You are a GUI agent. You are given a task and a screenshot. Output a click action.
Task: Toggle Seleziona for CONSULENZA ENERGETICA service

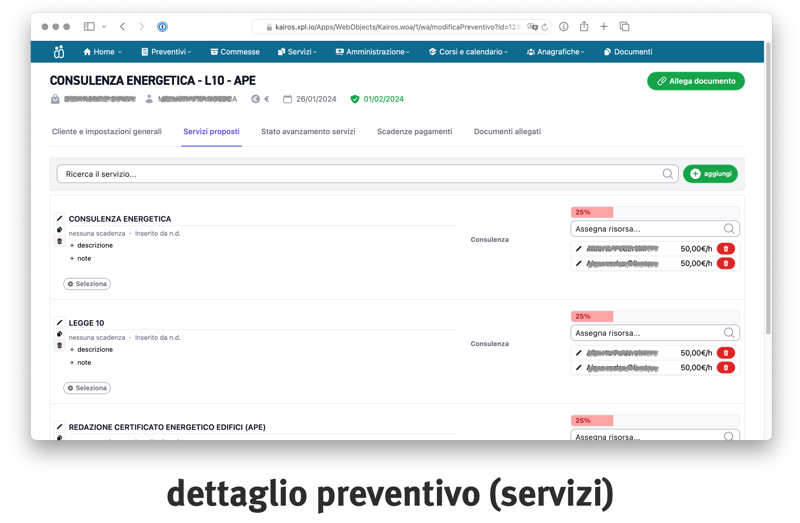pos(87,284)
